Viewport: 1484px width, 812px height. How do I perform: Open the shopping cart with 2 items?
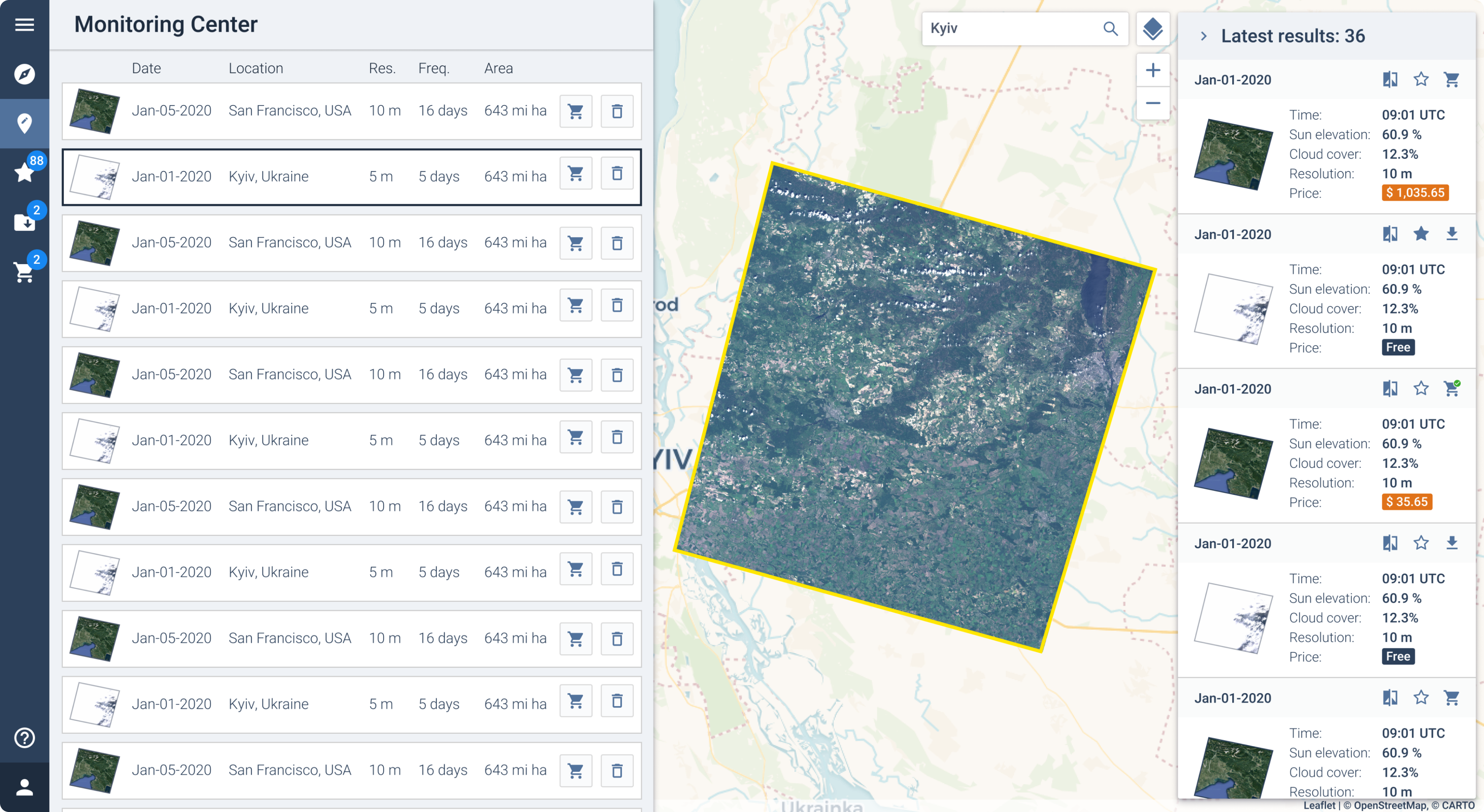(25, 272)
